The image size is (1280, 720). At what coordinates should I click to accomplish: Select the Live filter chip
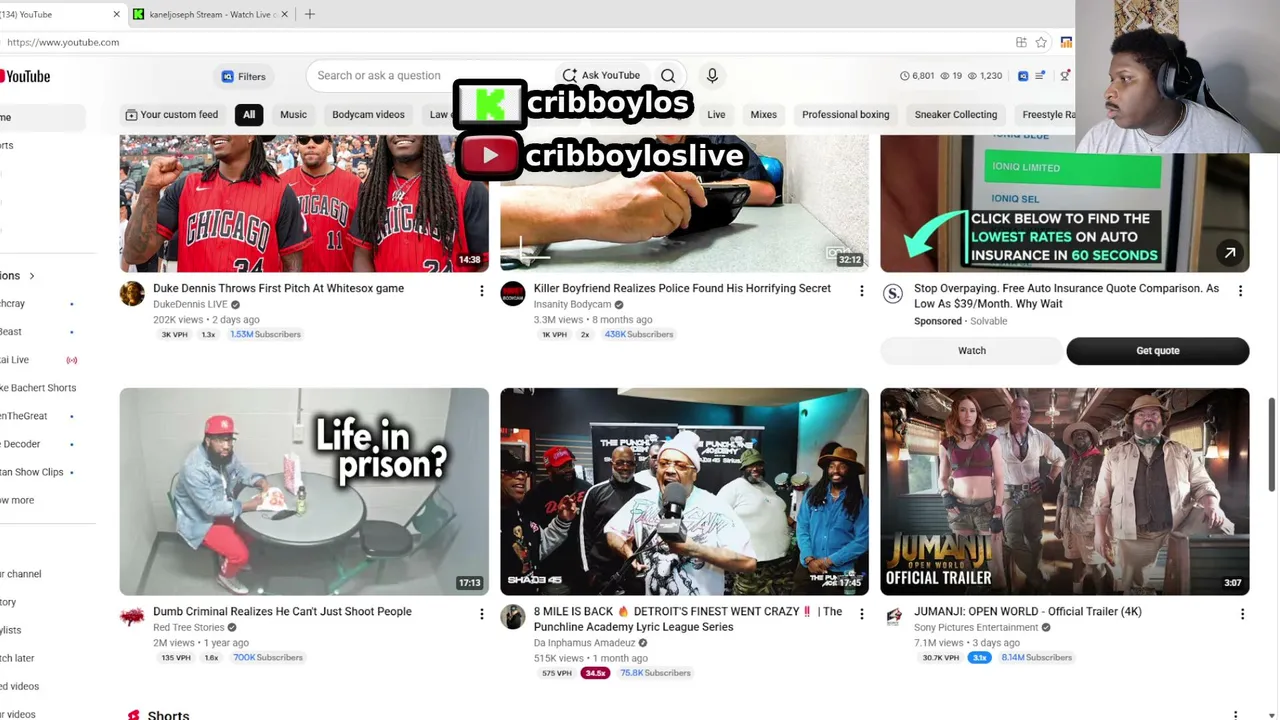click(x=716, y=115)
